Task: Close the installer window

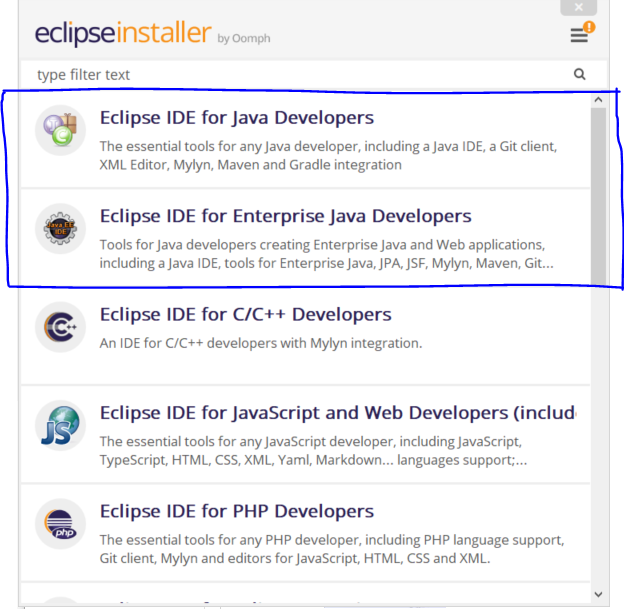Action: pyautogui.click(x=579, y=7)
